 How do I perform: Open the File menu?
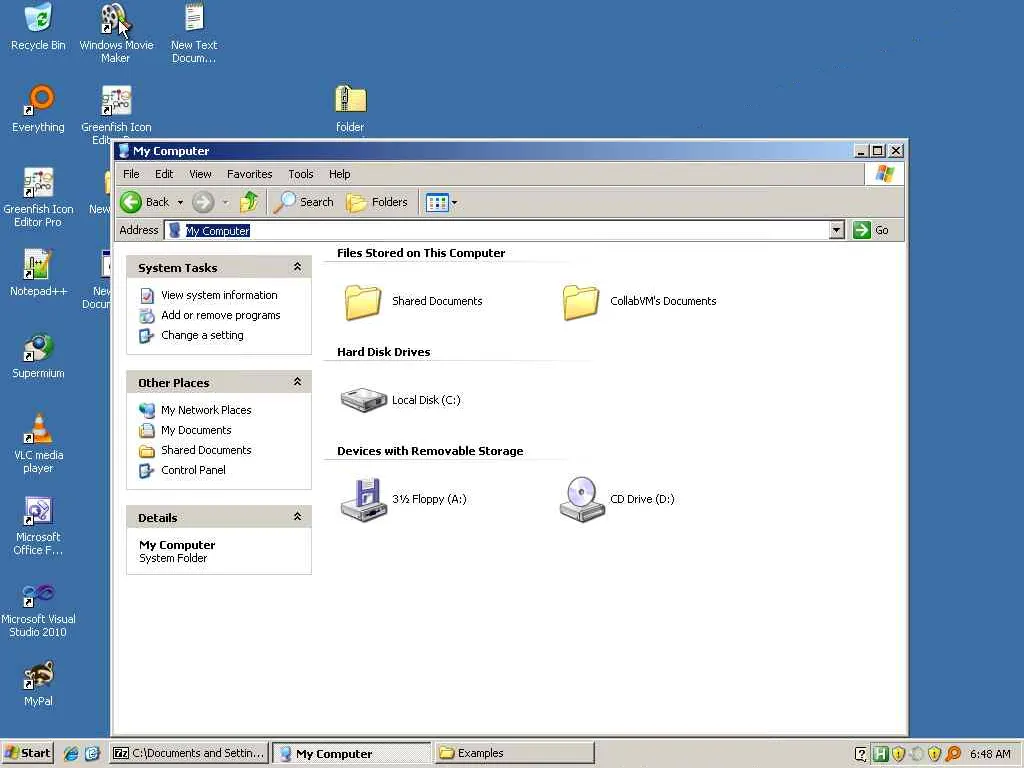(131, 174)
